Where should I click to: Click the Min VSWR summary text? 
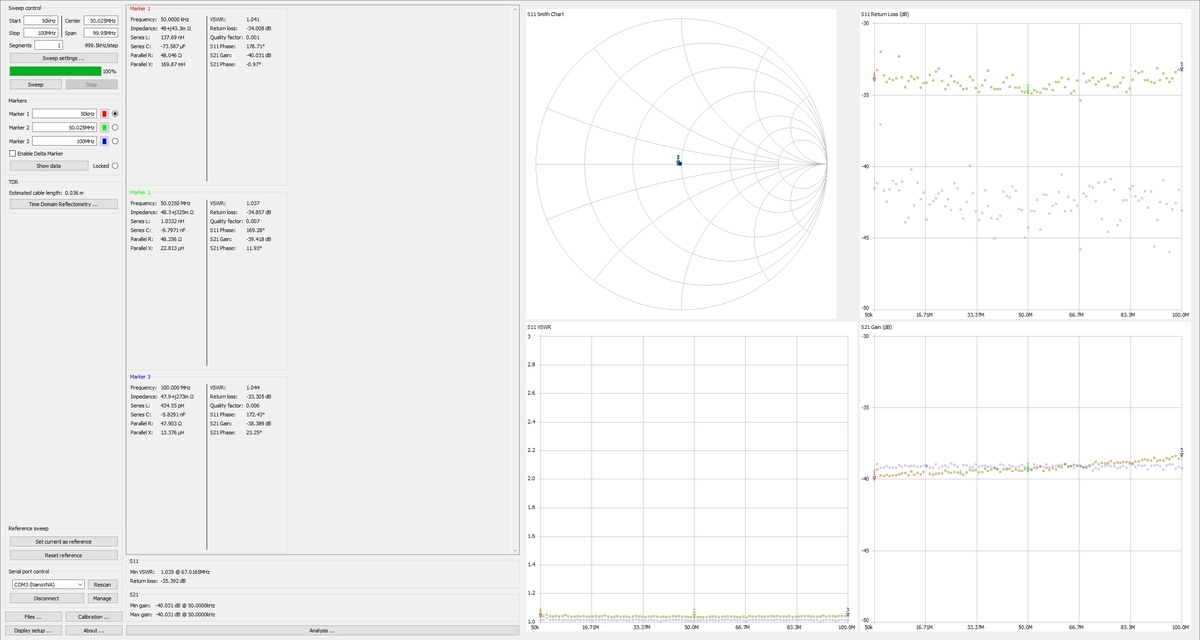[170, 571]
